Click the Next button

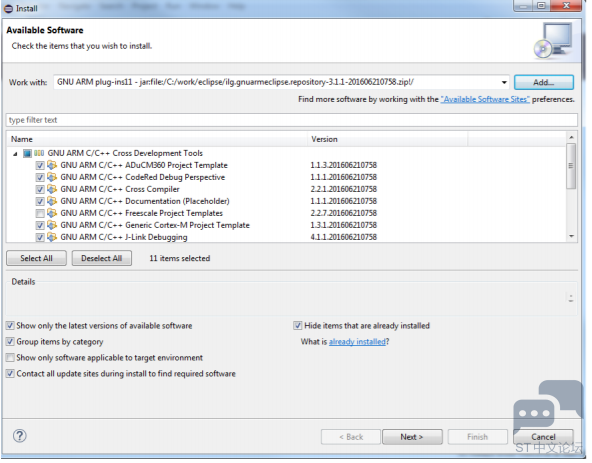[x=412, y=437]
